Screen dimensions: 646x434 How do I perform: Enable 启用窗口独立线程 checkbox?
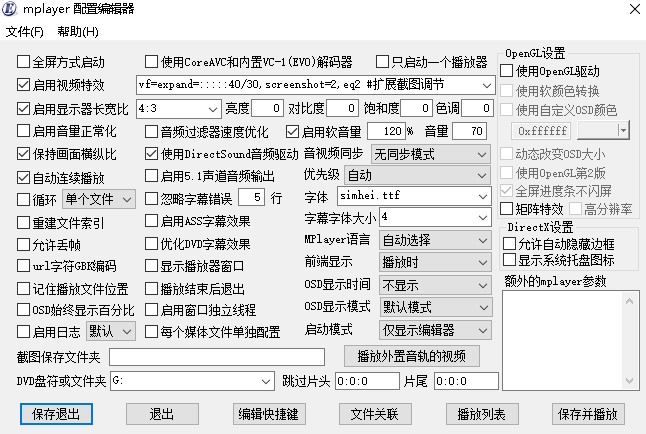coord(151,310)
